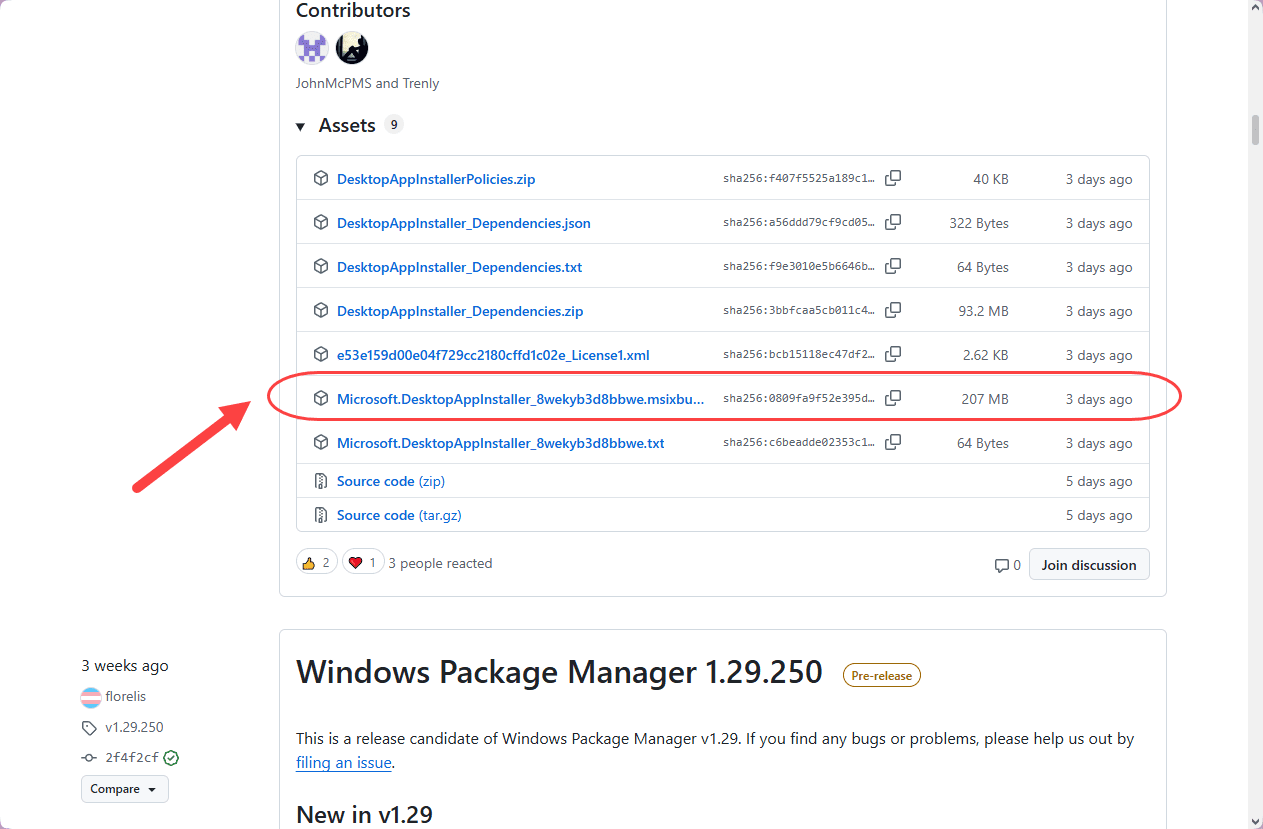Toggle the thumbs up reaction
The height and width of the screenshot is (829, 1263).
(316, 563)
